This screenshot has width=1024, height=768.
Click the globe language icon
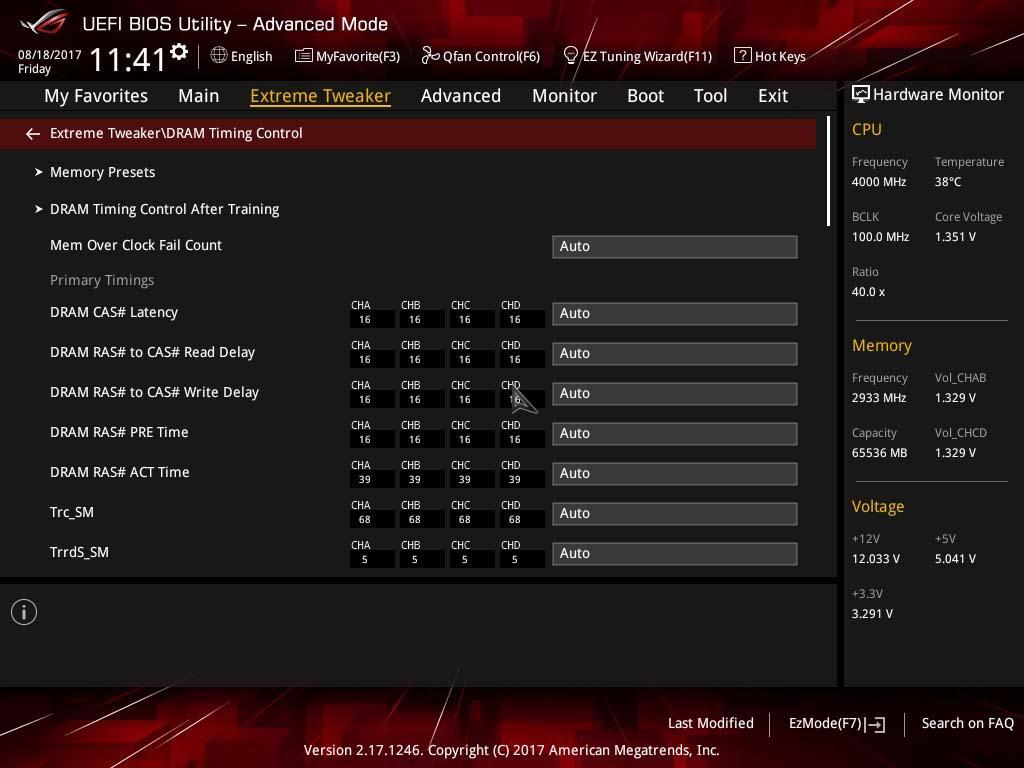(219, 56)
